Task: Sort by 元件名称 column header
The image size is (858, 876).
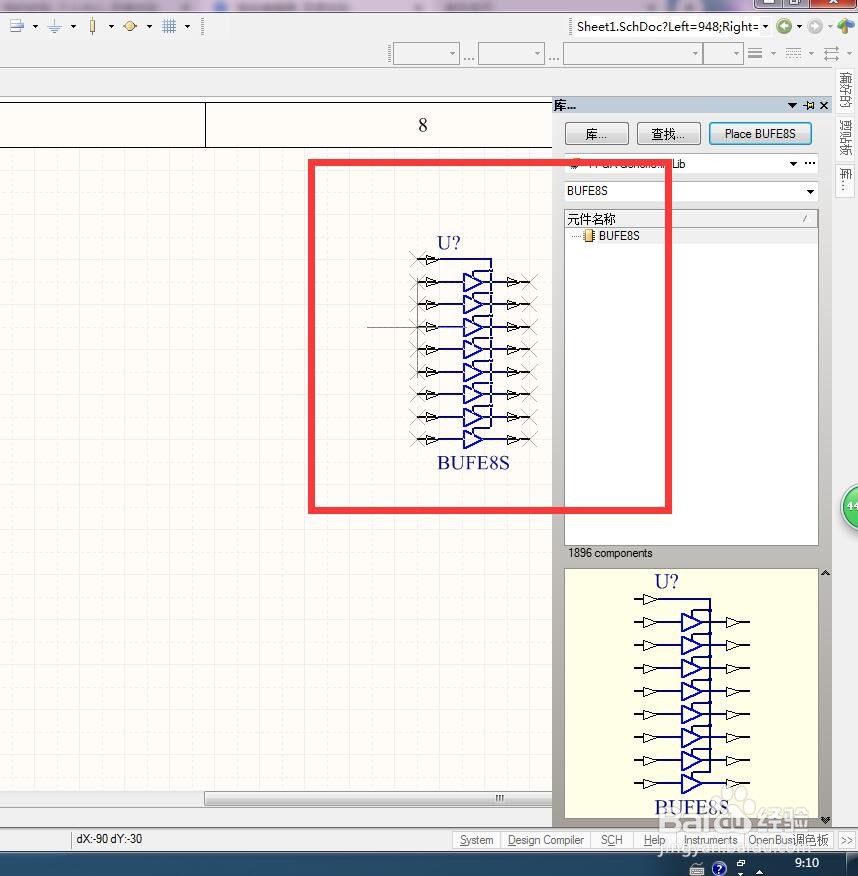Action: [x=692, y=218]
